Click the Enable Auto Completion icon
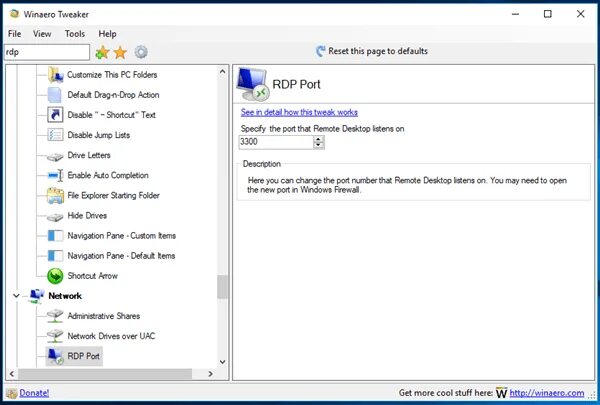 pyautogui.click(x=55, y=175)
